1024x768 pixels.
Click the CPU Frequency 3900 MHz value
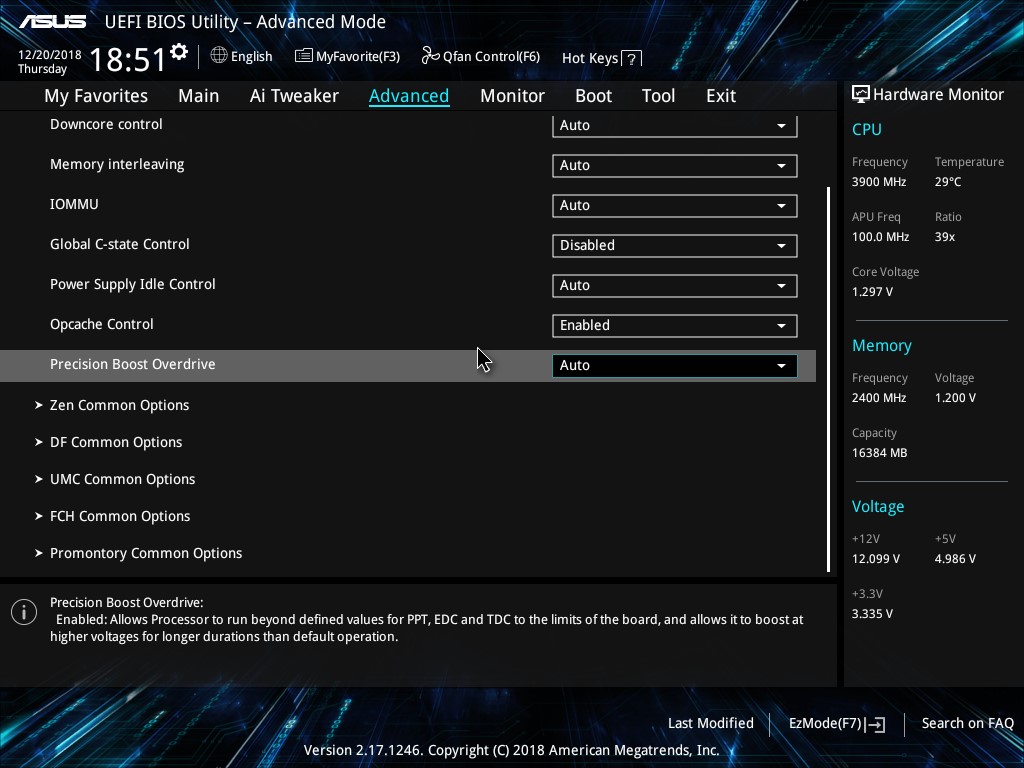tap(879, 182)
